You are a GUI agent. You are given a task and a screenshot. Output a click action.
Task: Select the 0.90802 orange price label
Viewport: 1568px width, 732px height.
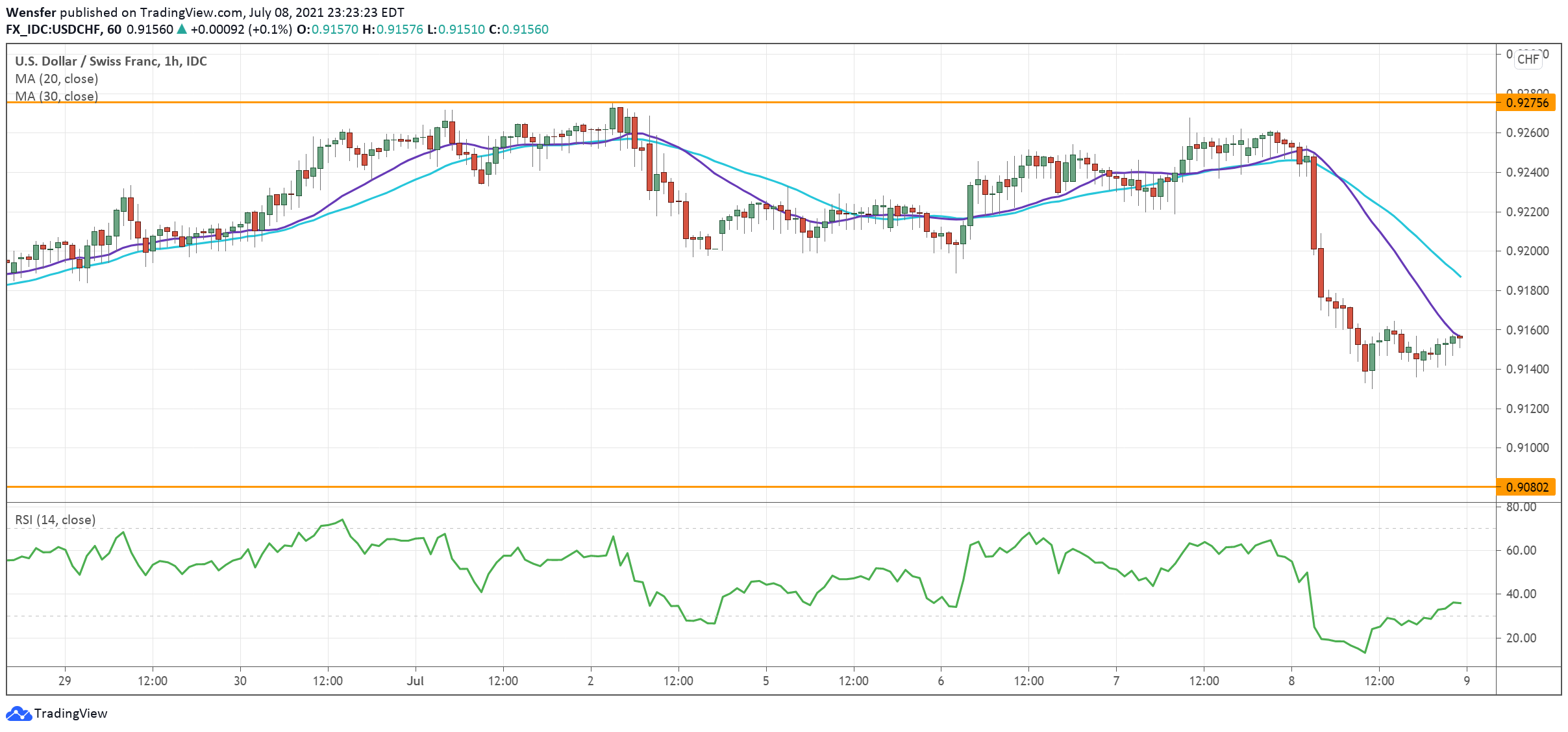click(x=1525, y=487)
